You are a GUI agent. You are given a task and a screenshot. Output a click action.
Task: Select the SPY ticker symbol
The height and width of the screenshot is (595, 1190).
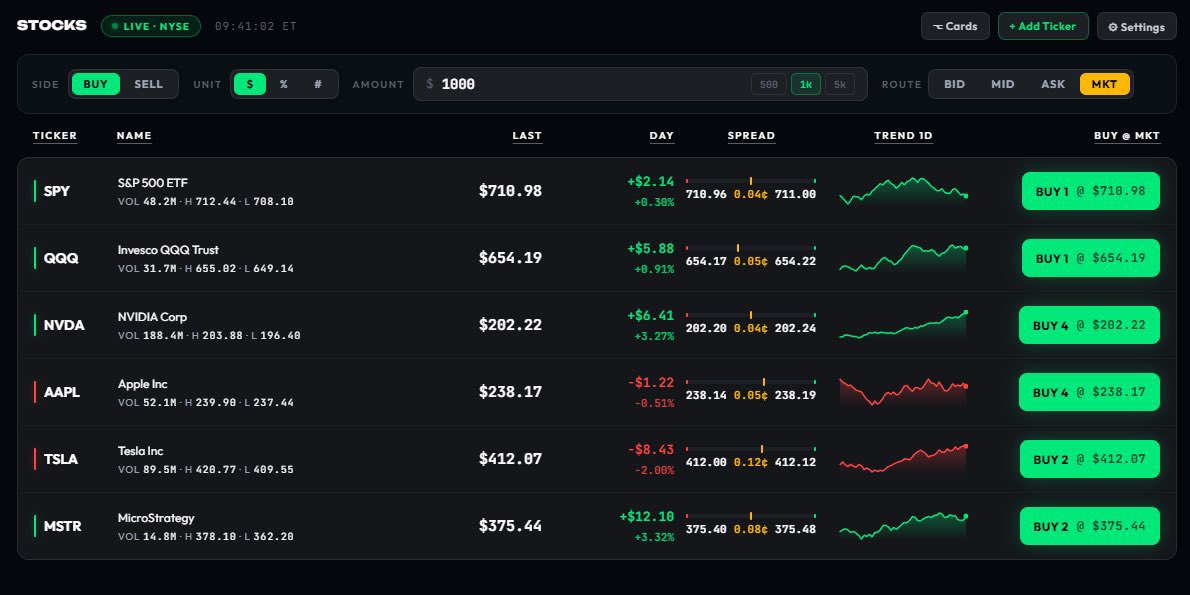click(x=57, y=191)
